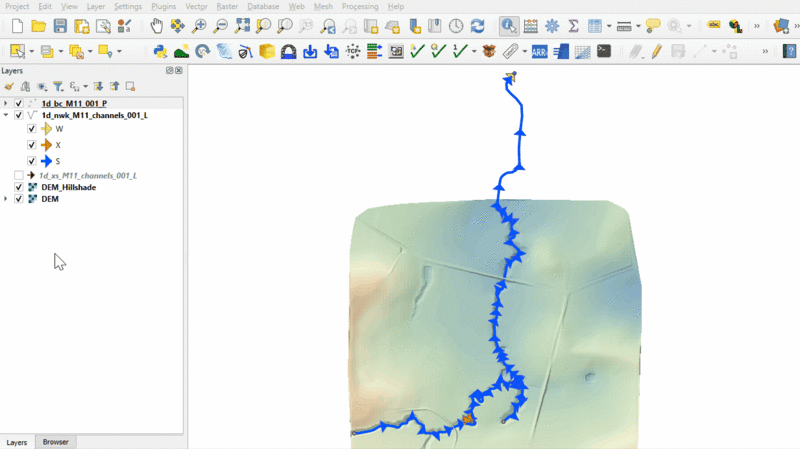Click the Refresh map icon
The image size is (800, 449).
pos(477,26)
